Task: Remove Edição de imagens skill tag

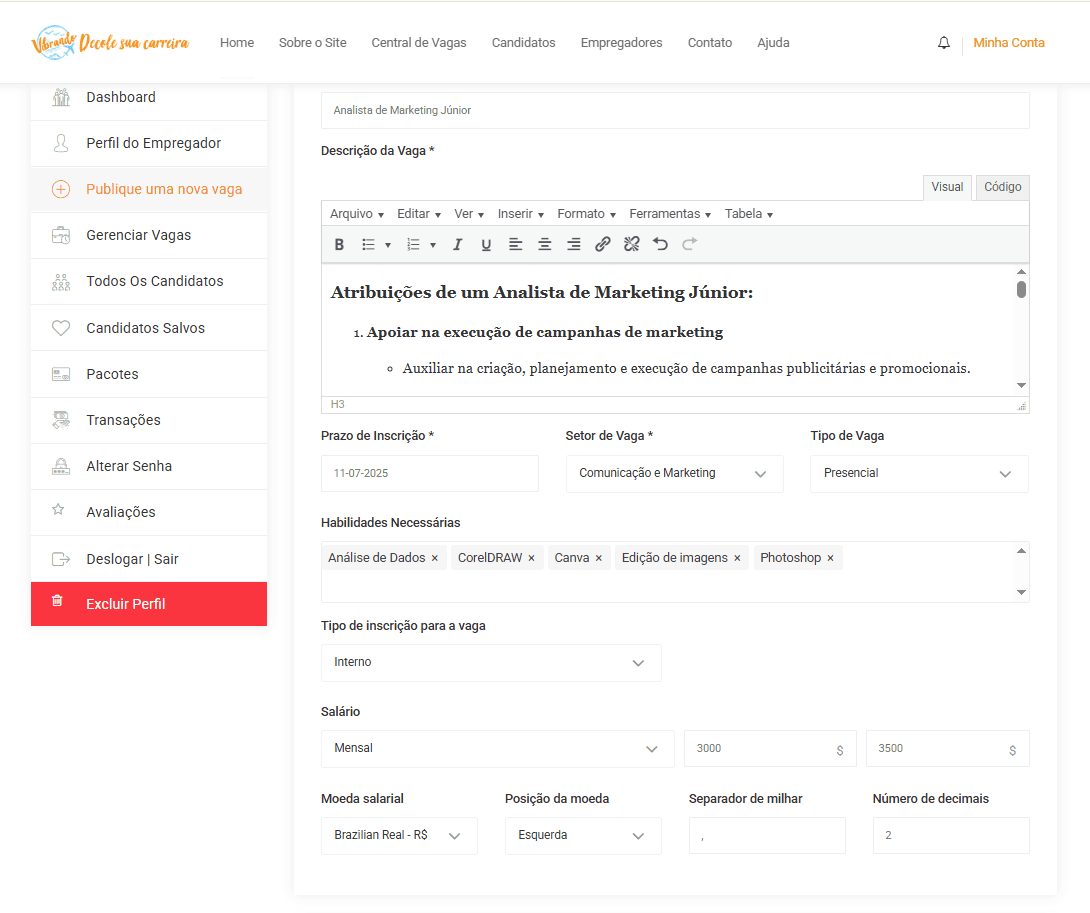Action: click(x=737, y=558)
